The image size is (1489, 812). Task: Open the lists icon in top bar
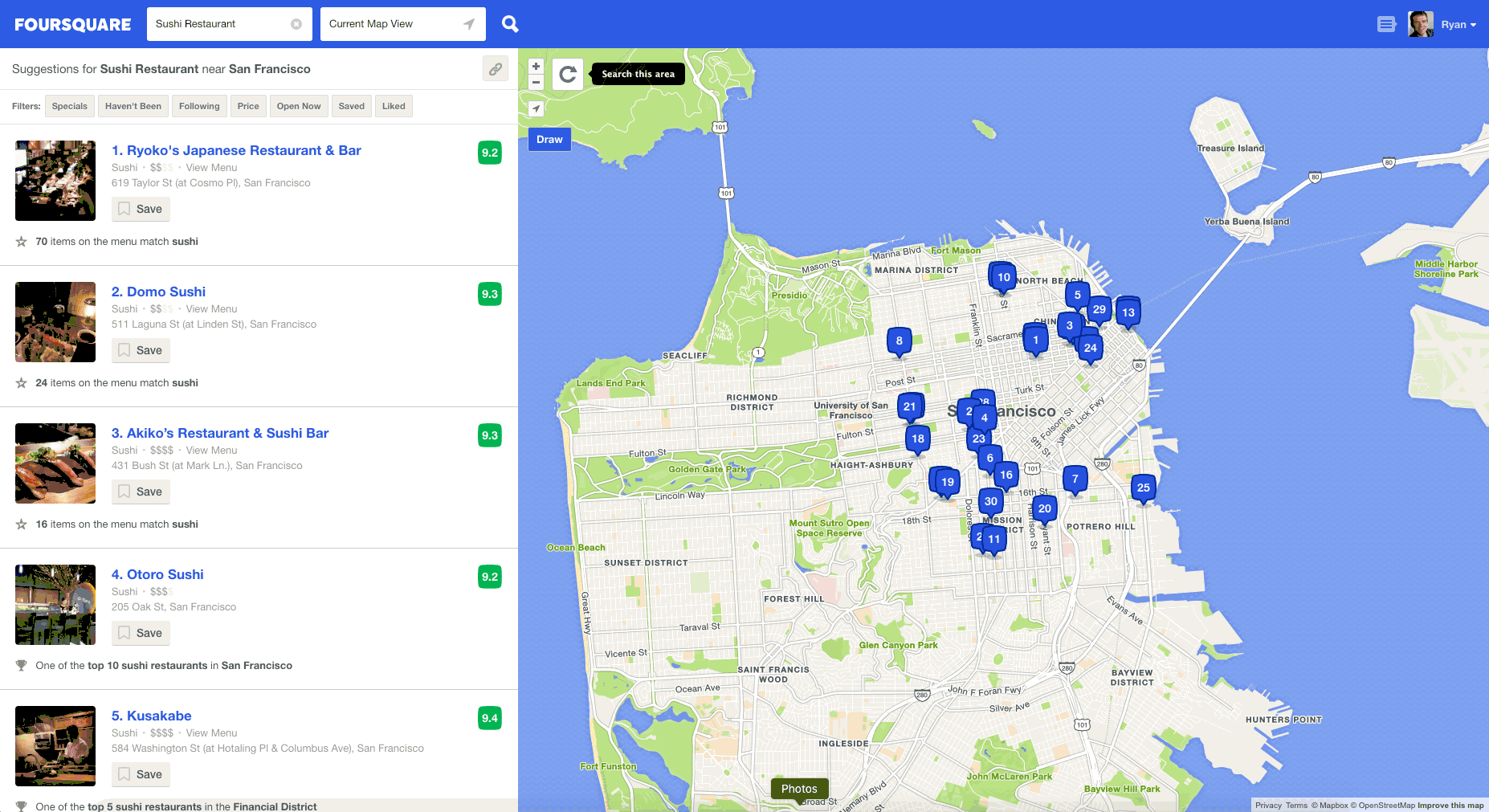(x=1386, y=25)
